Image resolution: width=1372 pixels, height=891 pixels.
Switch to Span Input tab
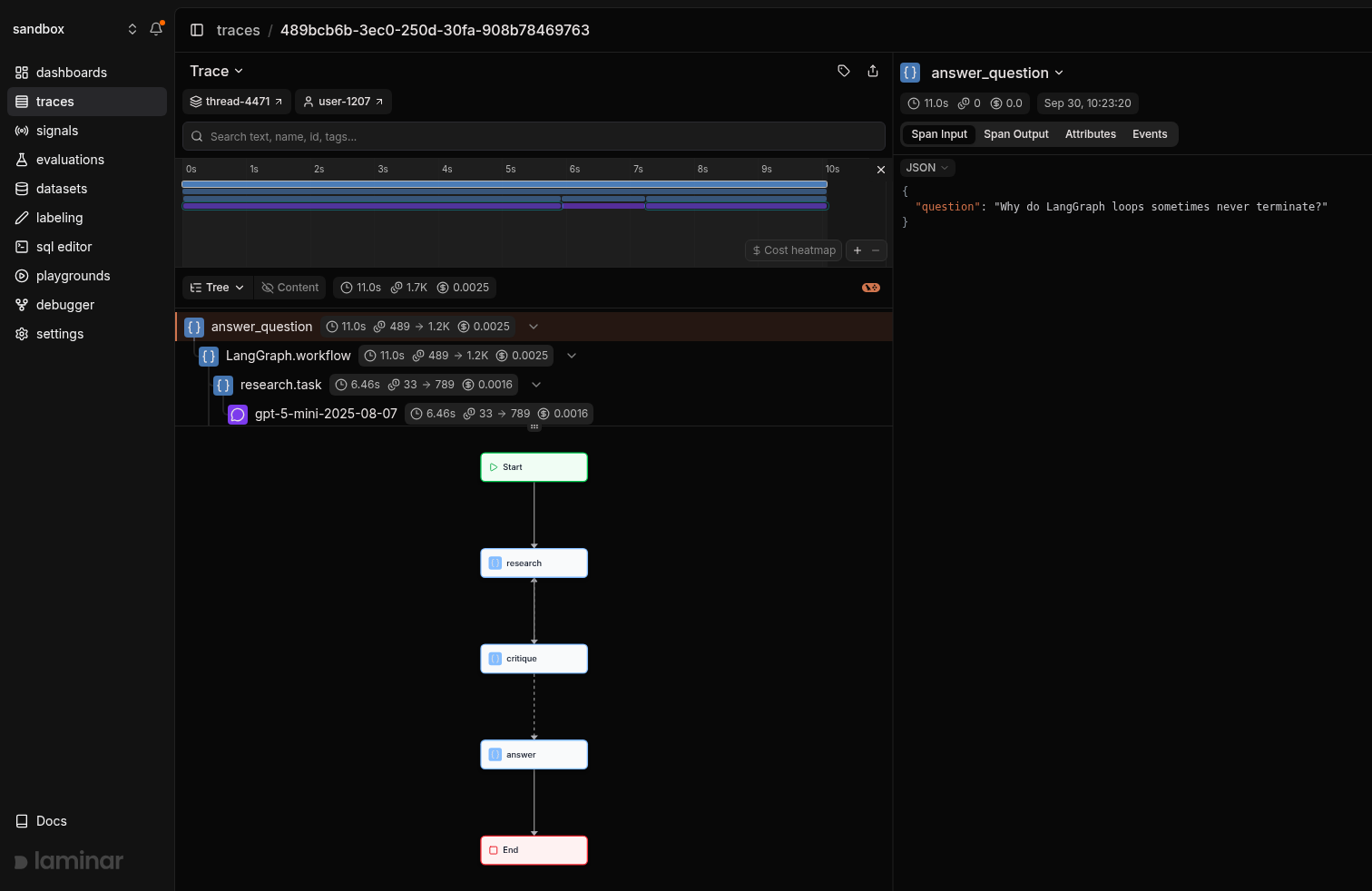point(939,134)
